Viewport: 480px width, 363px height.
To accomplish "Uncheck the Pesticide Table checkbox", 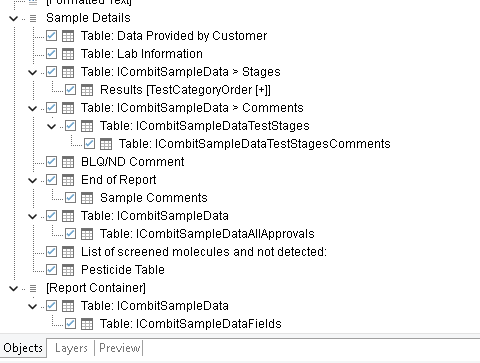I will tap(51, 269).
